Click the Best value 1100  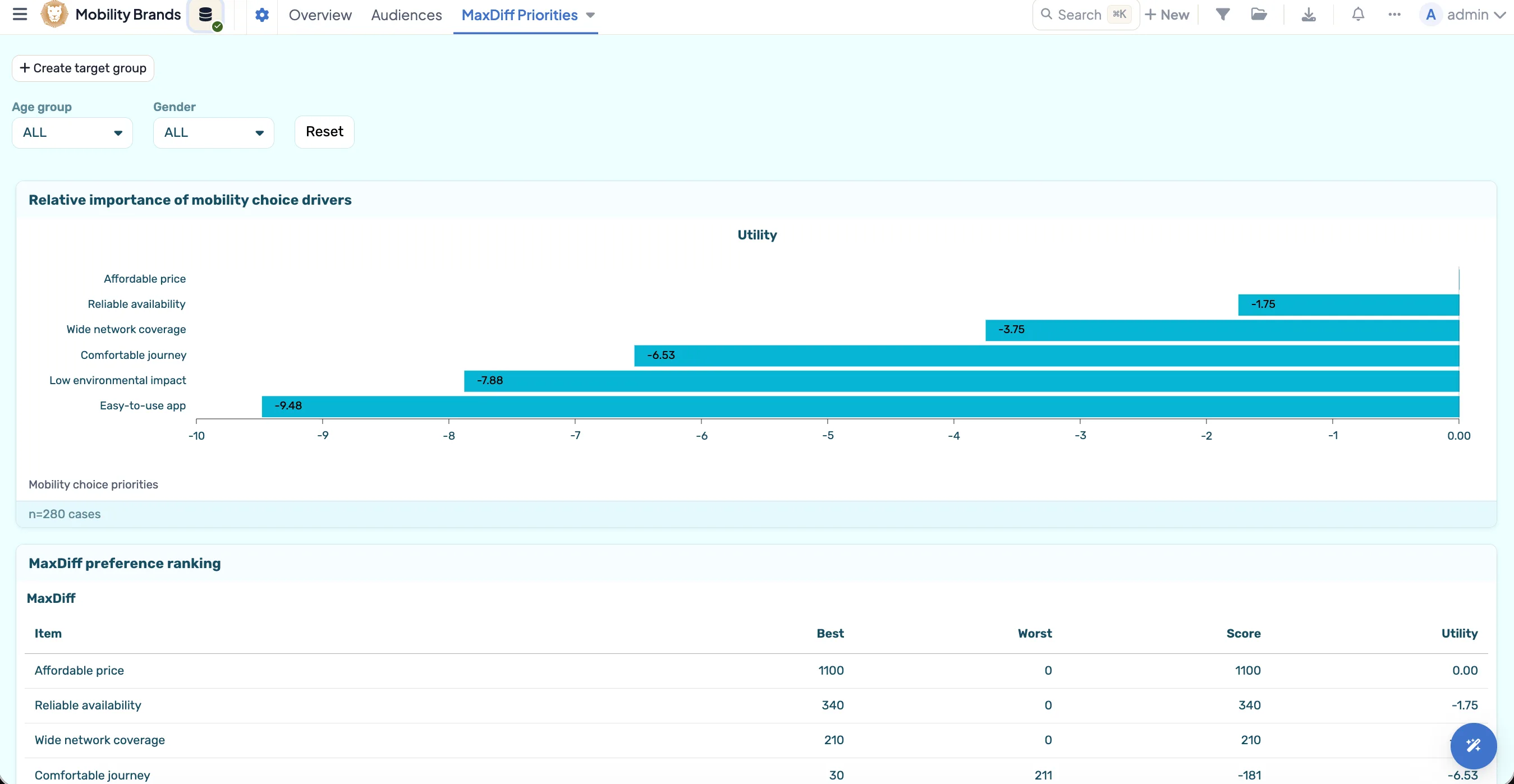click(x=831, y=671)
